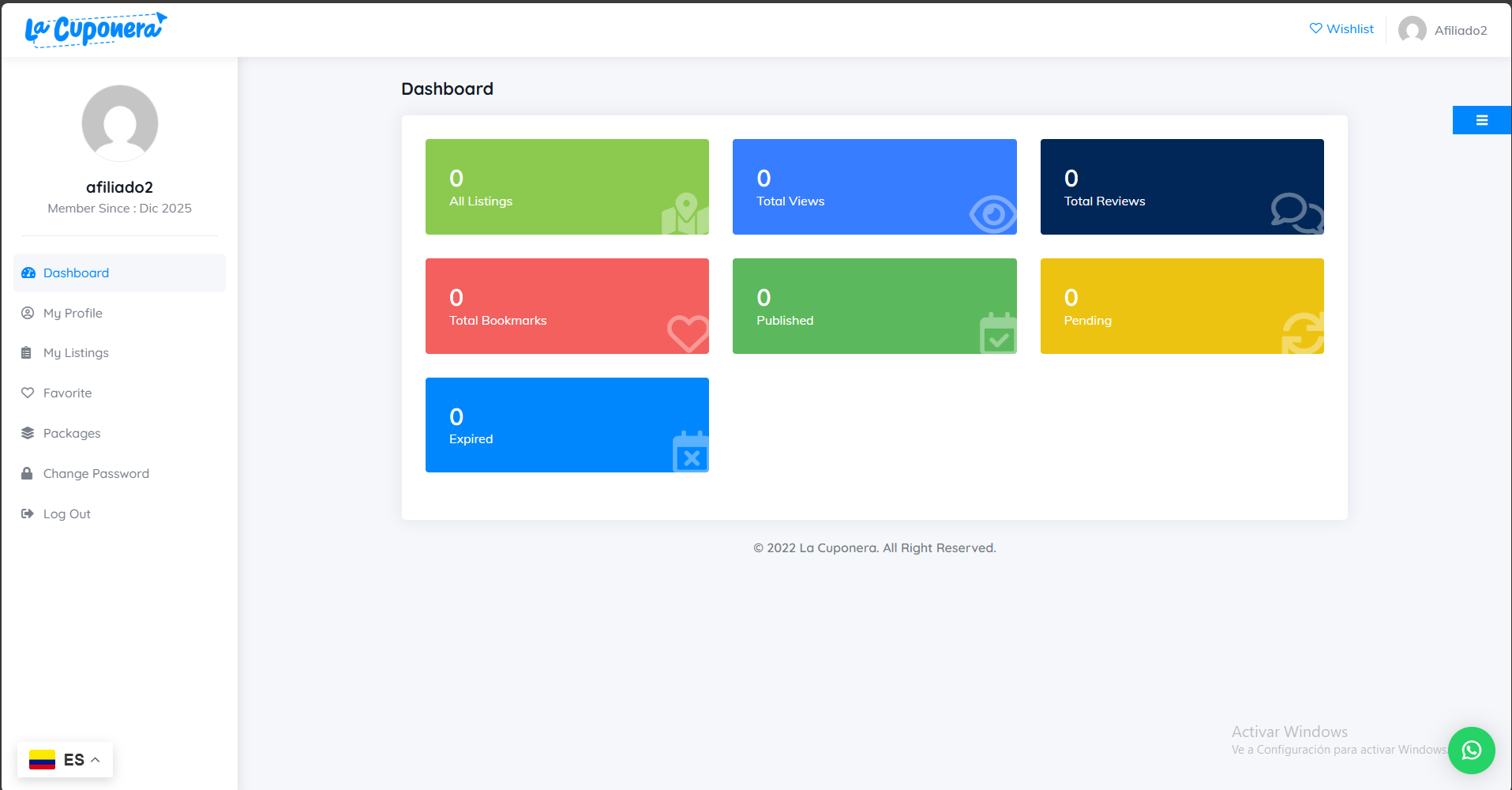Click the Expired listings card
The image size is (1512, 790).
pyautogui.click(x=567, y=424)
